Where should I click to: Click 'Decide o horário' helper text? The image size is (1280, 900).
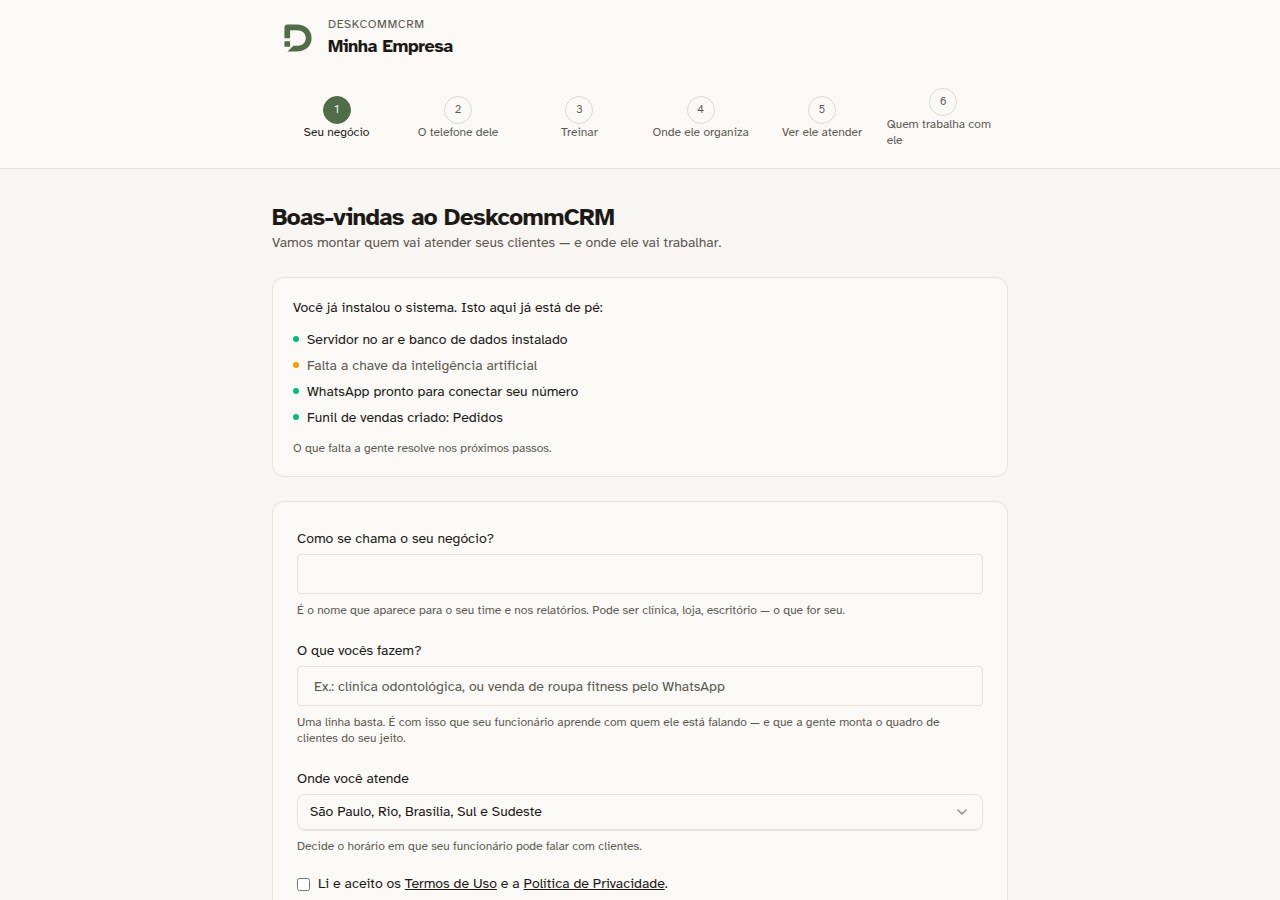[469, 846]
